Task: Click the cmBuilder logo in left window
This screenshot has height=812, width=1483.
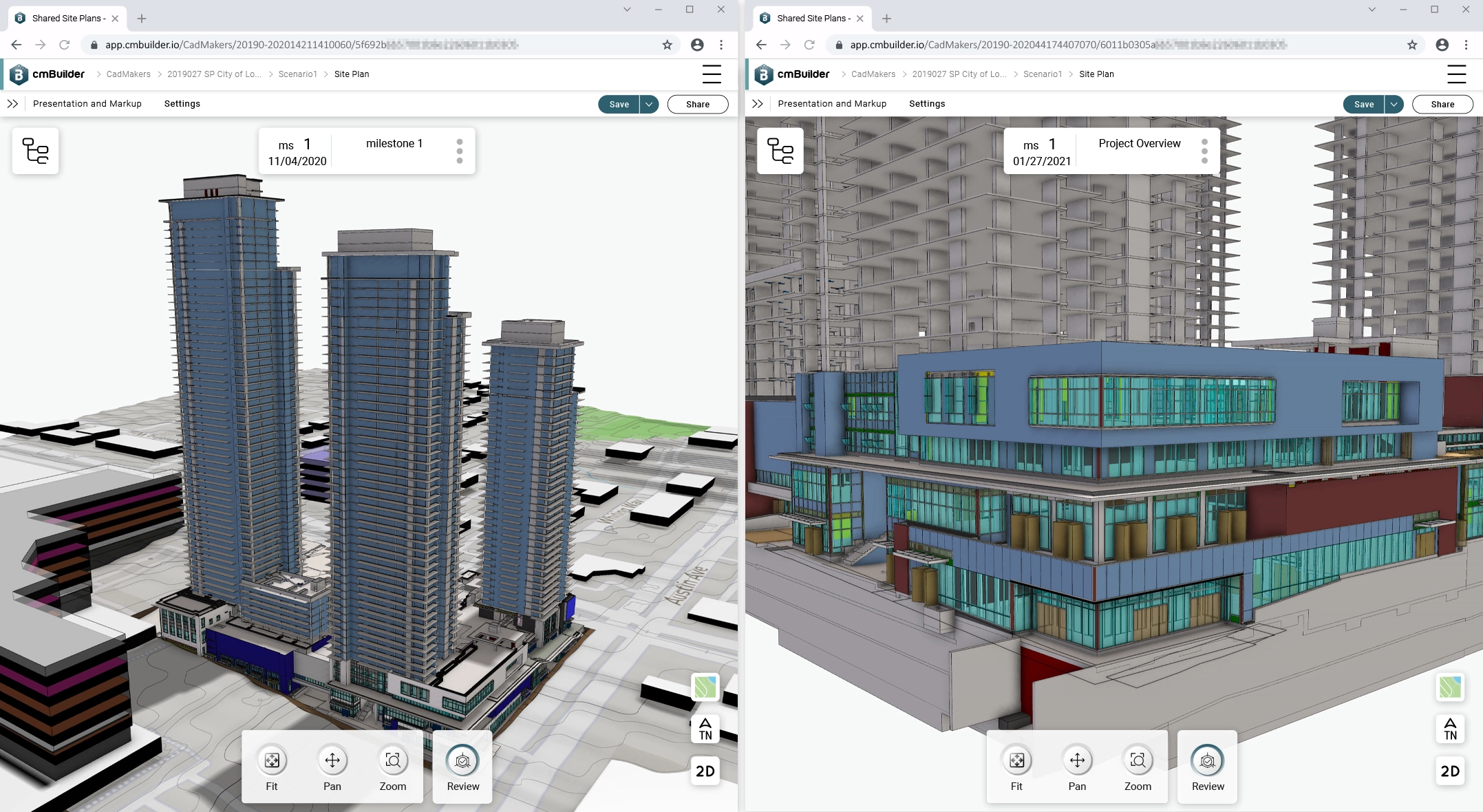Action: click(47, 74)
